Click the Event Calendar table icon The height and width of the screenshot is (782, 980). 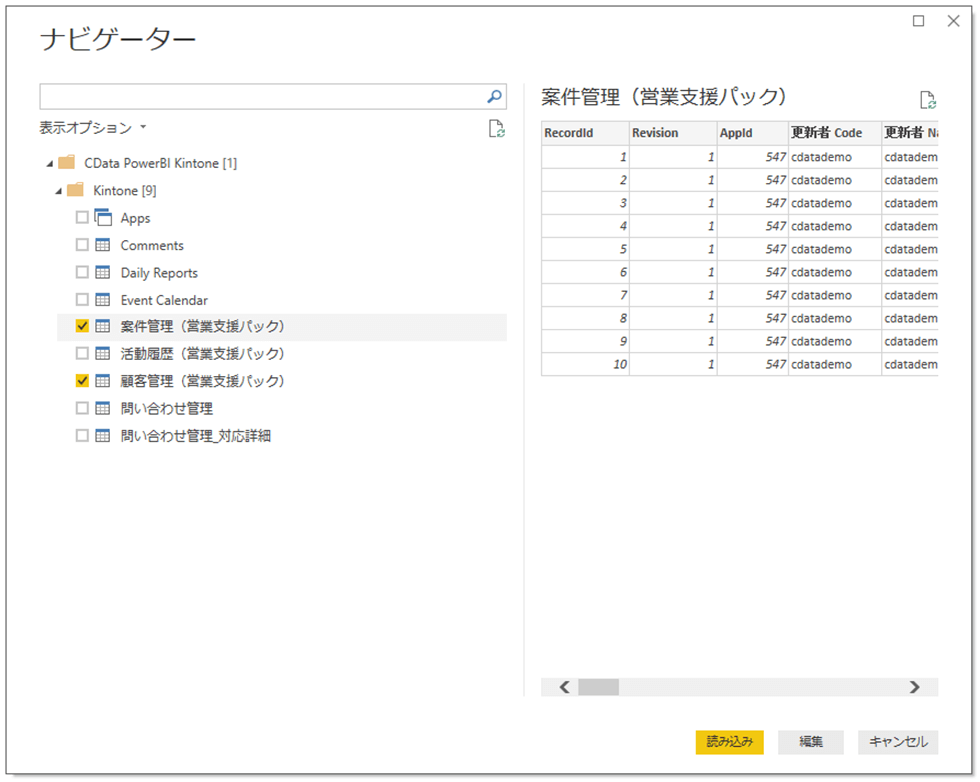[103, 300]
